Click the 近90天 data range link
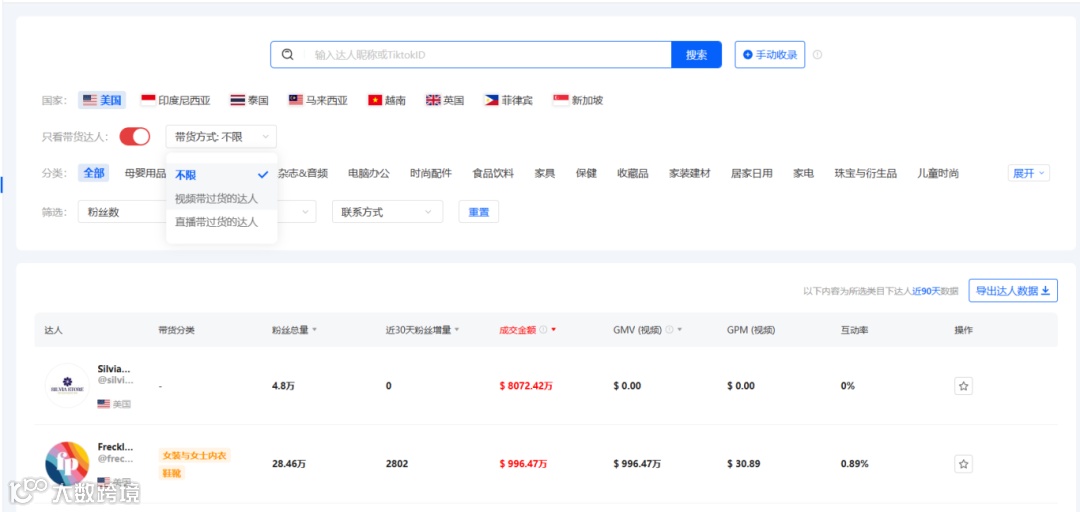Screen dimensions: 1080x512 (926, 291)
